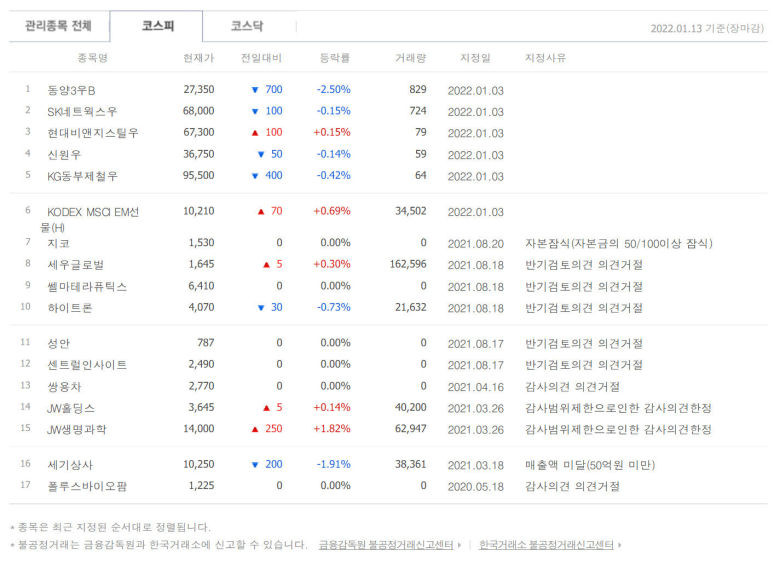Click volume 34,502 of KODEX row

[411, 211]
